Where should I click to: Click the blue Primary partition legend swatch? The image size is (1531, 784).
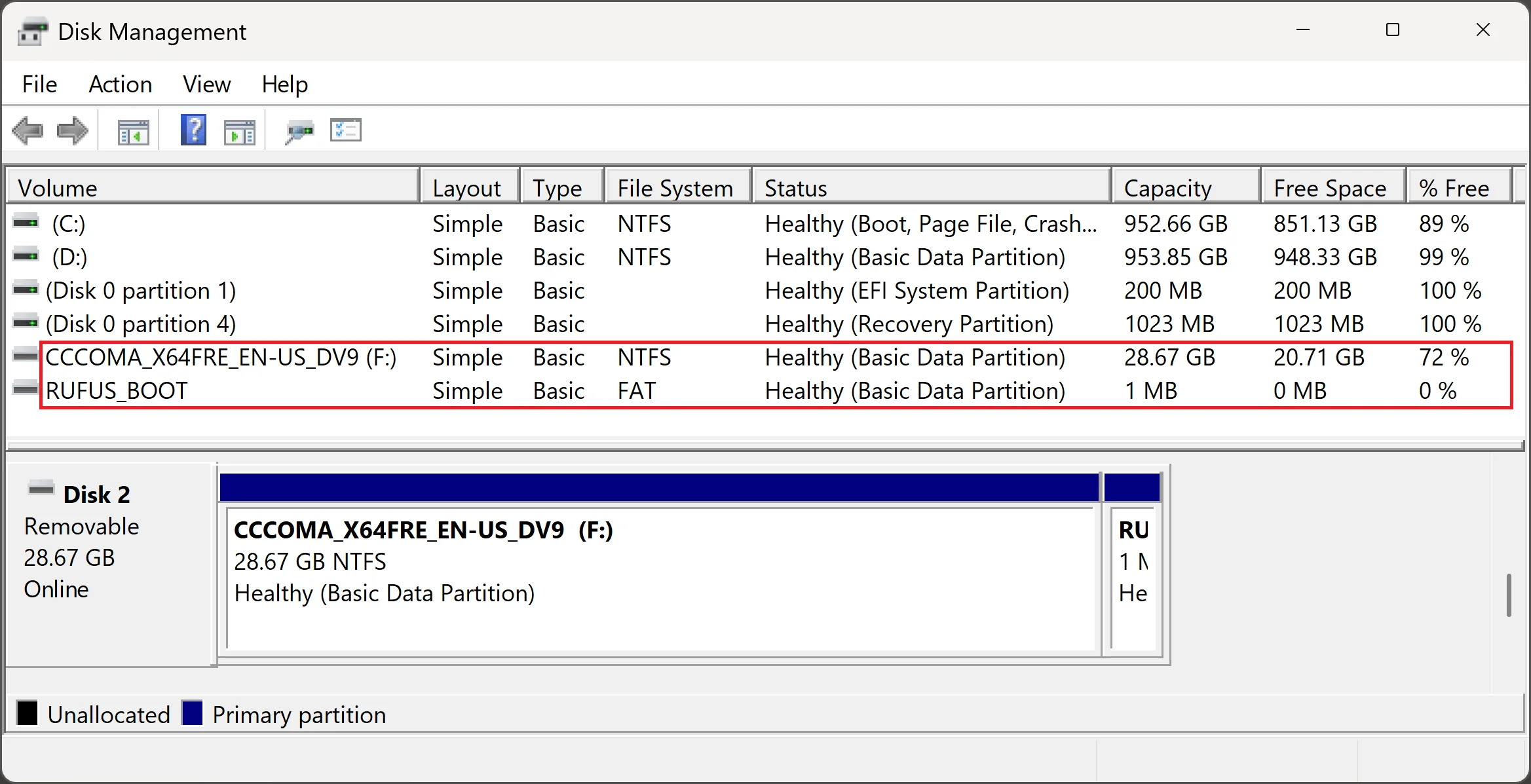(192, 713)
